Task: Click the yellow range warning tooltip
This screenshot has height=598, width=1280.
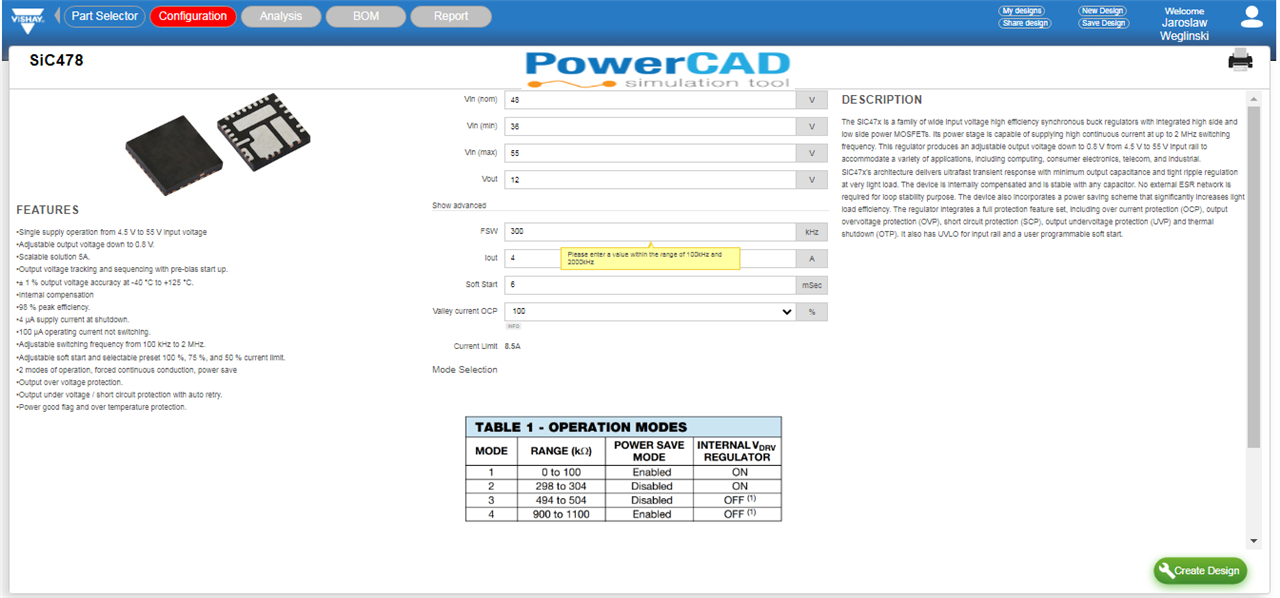Action: point(650,258)
